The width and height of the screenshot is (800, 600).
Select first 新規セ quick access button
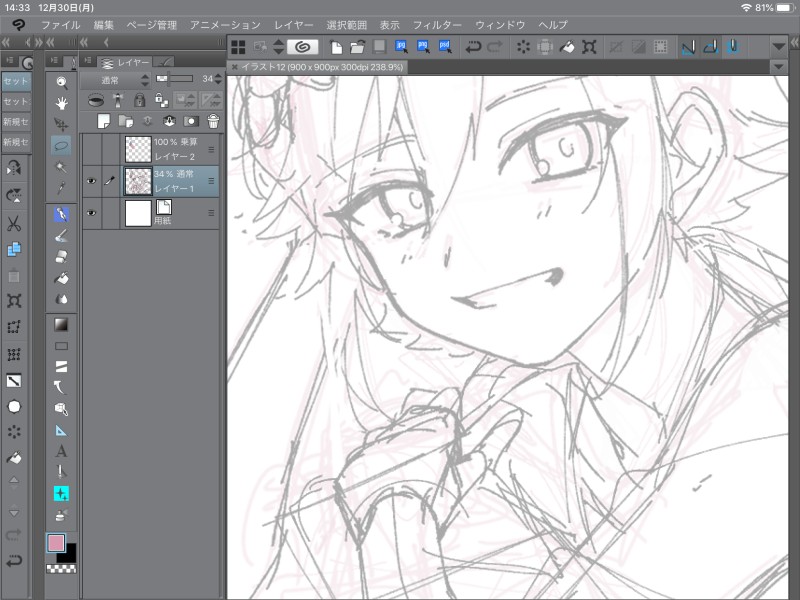tap(16, 121)
